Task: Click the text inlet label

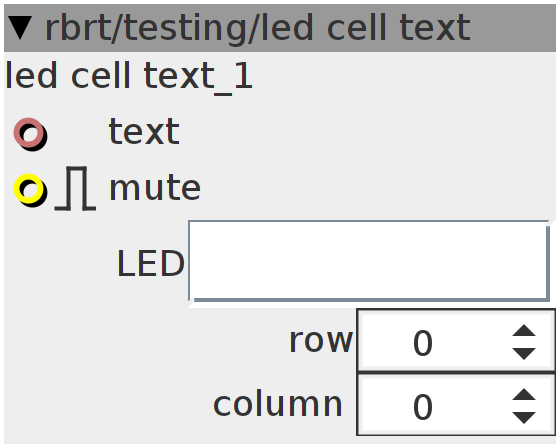Action: tap(144, 132)
